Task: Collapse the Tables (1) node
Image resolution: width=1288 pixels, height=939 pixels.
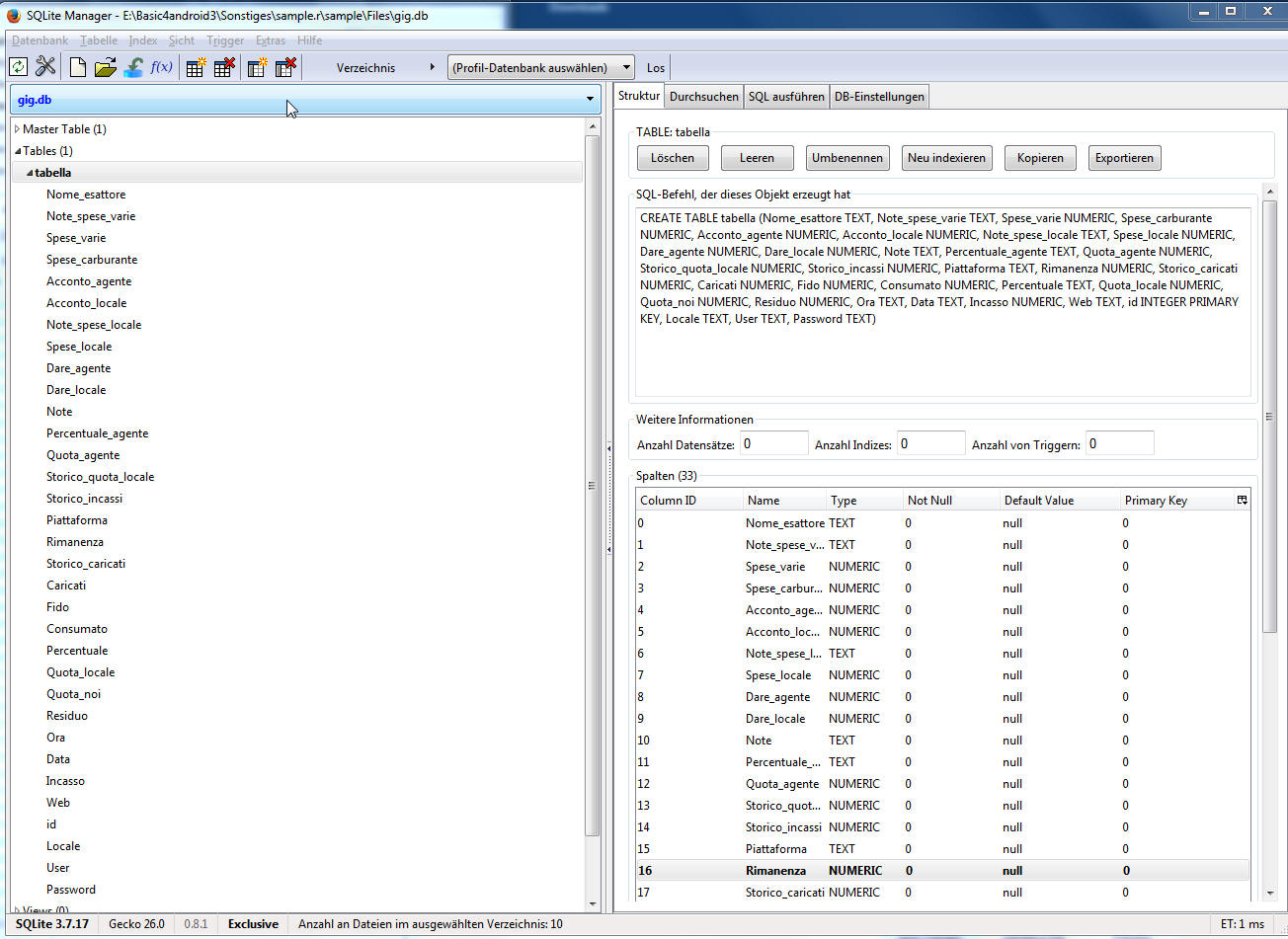Action: [x=18, y=151]
